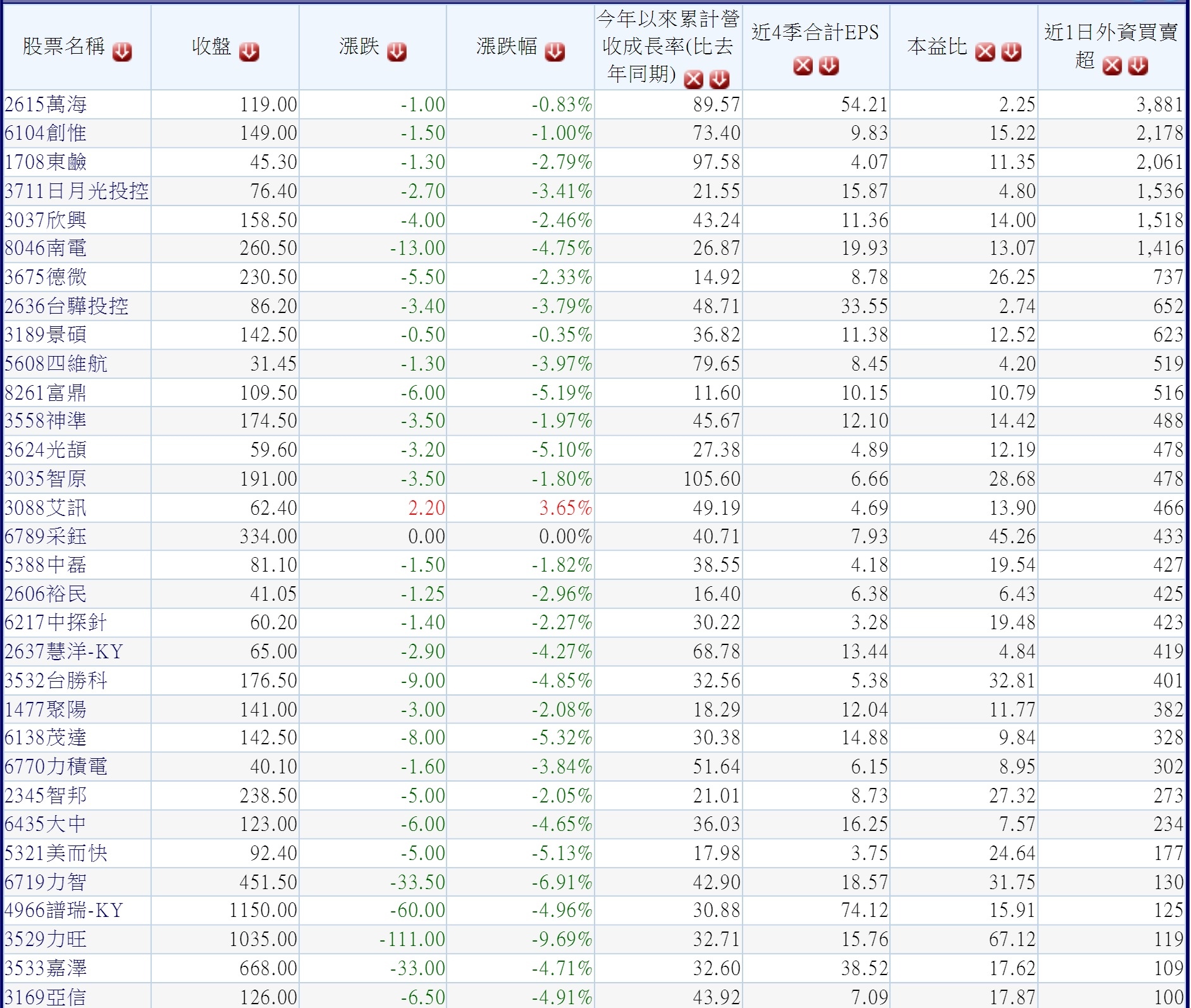View stock 6789采鈺
Viewport: 1191px width, 1008px height.
(x=46, y=536)
